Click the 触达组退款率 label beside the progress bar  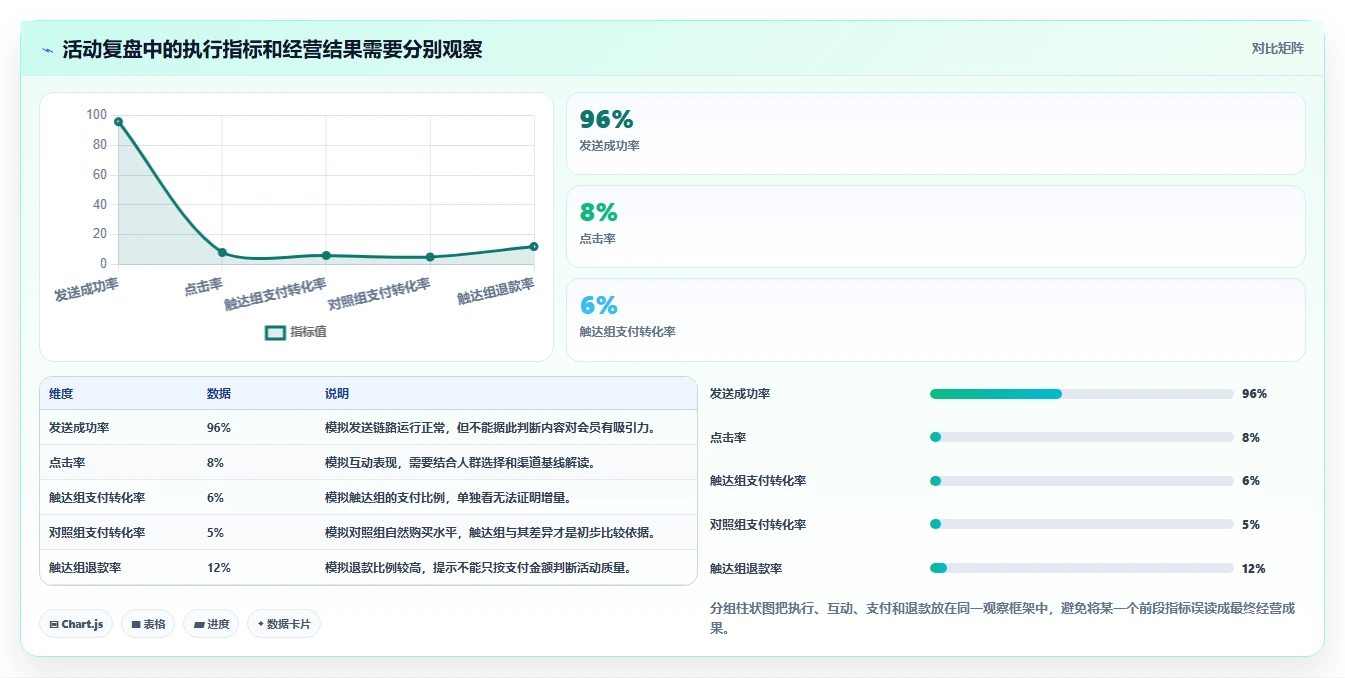(746, 569)
